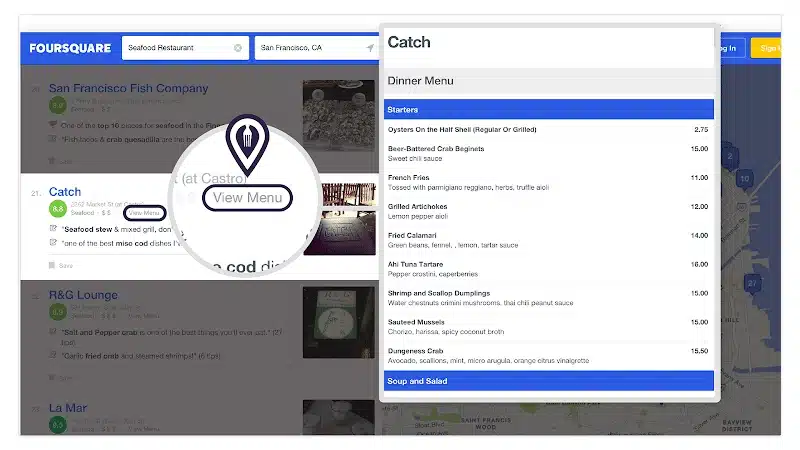This screenshot has width=800, height=450.
Task: Click the tip icon beside Seafood stew
Action: click(x=52, y=229)
